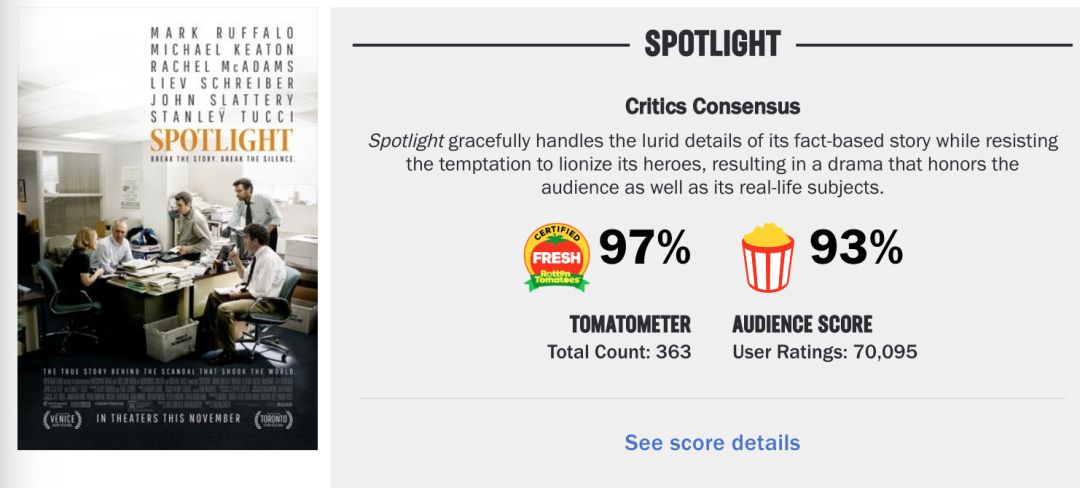Click User Ratings: 70,095 text
Image resolution: width=1080 pixels, height=488 pixels.
pyautogui.click(x=825, y=352)
